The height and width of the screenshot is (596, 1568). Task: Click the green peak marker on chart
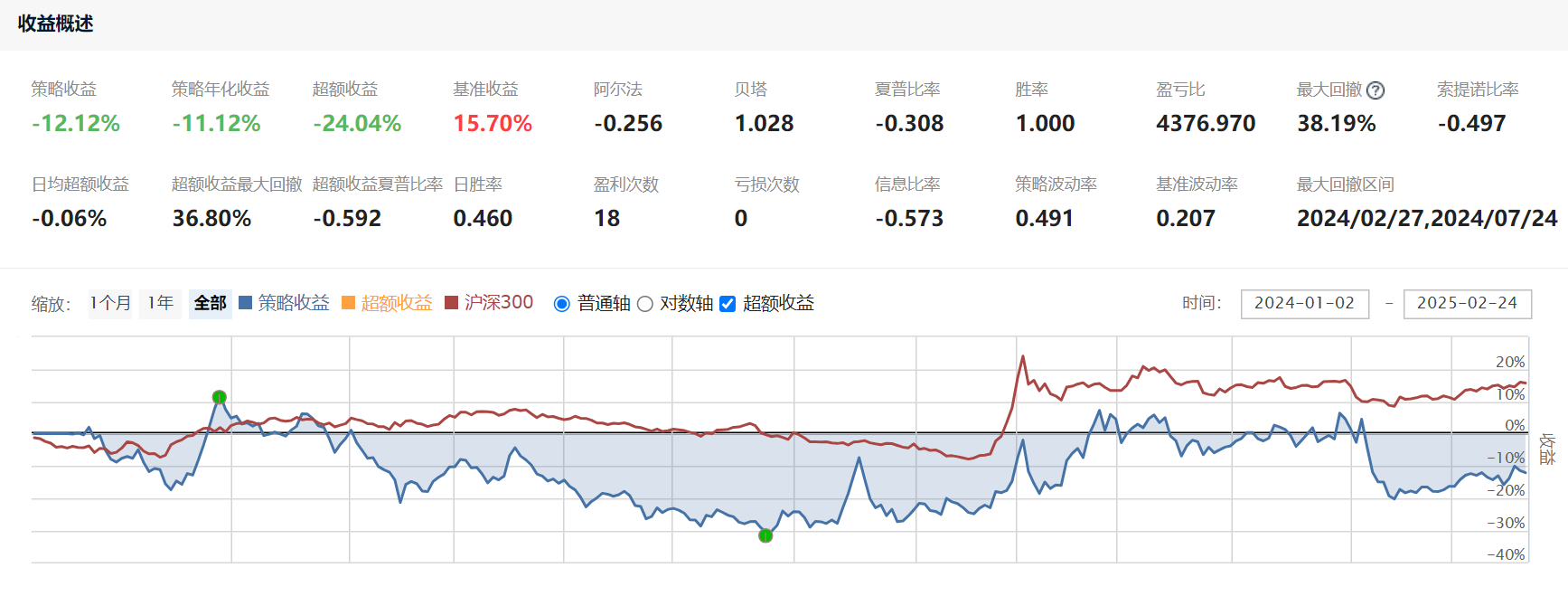219,397
